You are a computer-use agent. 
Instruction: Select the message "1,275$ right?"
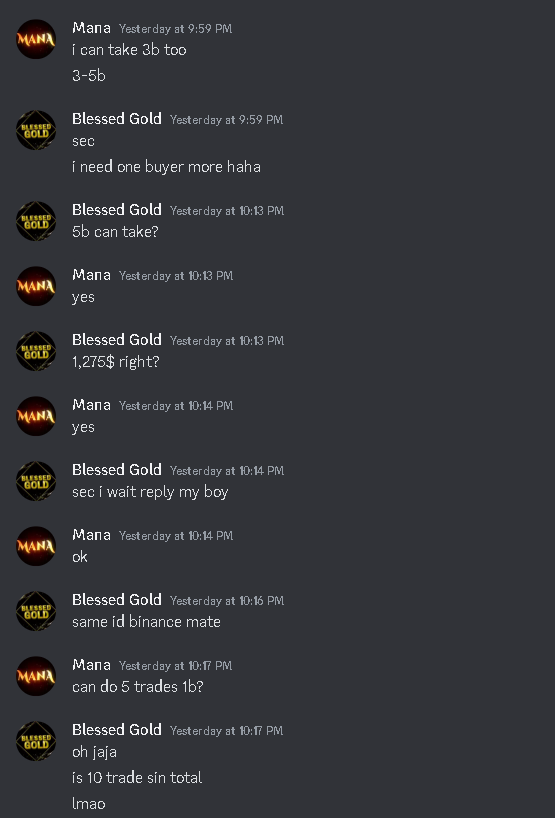(116, 362)
